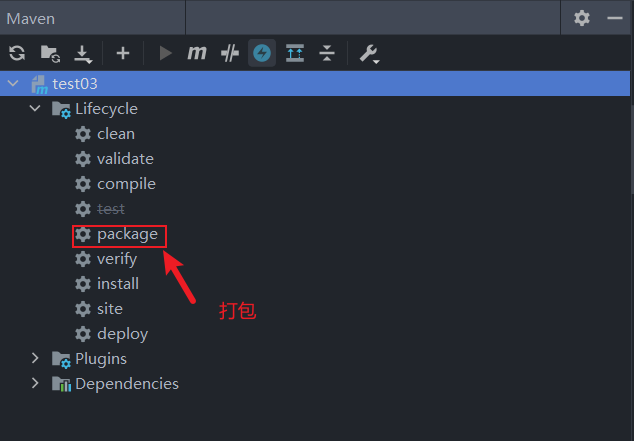Expand the Plugins folder
Image resolution: width=634 pixels, height=441 pixels.
[x=35, y=358]
